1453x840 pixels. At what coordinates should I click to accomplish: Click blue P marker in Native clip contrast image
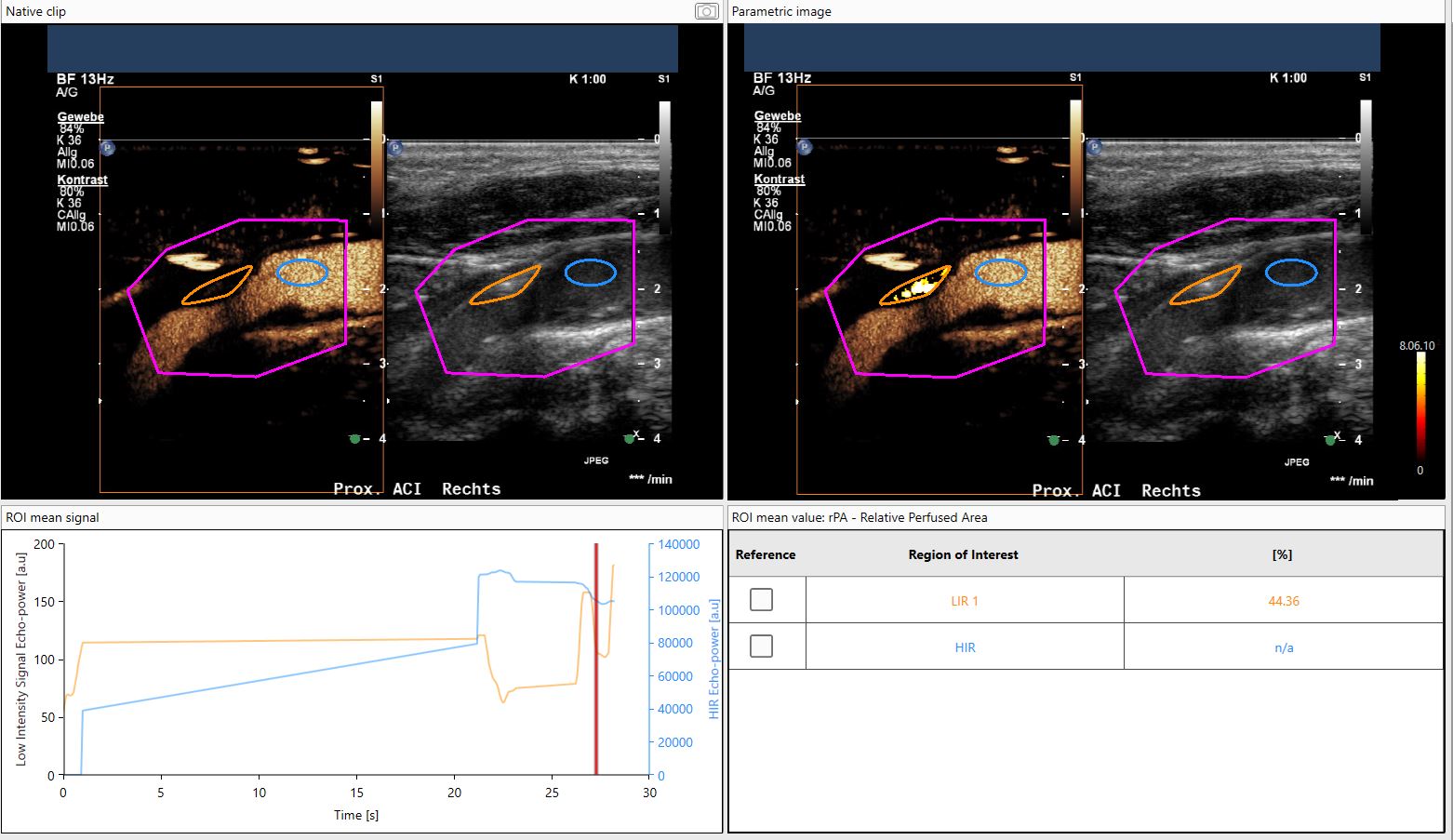click(x=108, y=147)
